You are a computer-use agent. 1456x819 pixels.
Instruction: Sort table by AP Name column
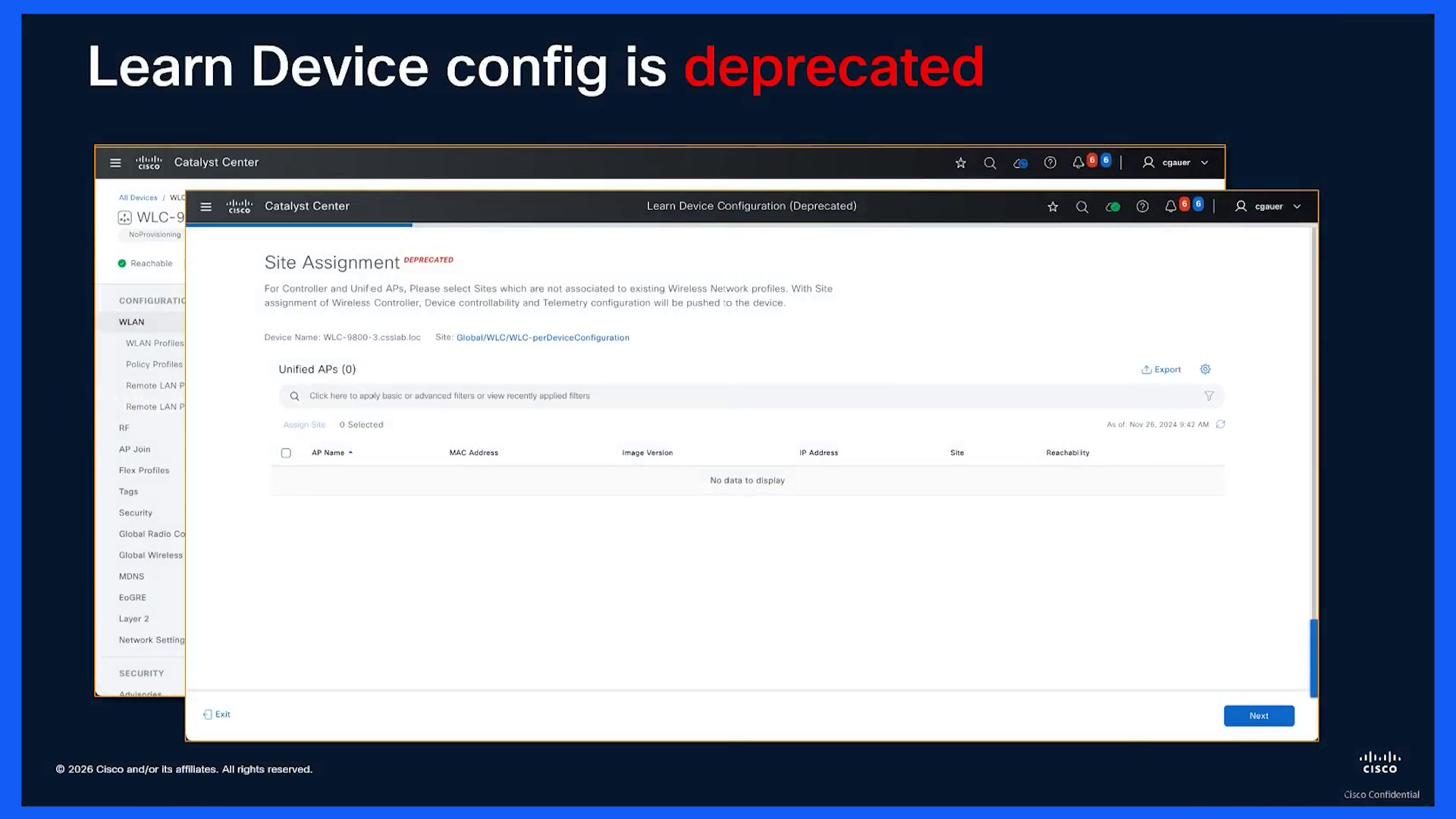pos(331,453)
